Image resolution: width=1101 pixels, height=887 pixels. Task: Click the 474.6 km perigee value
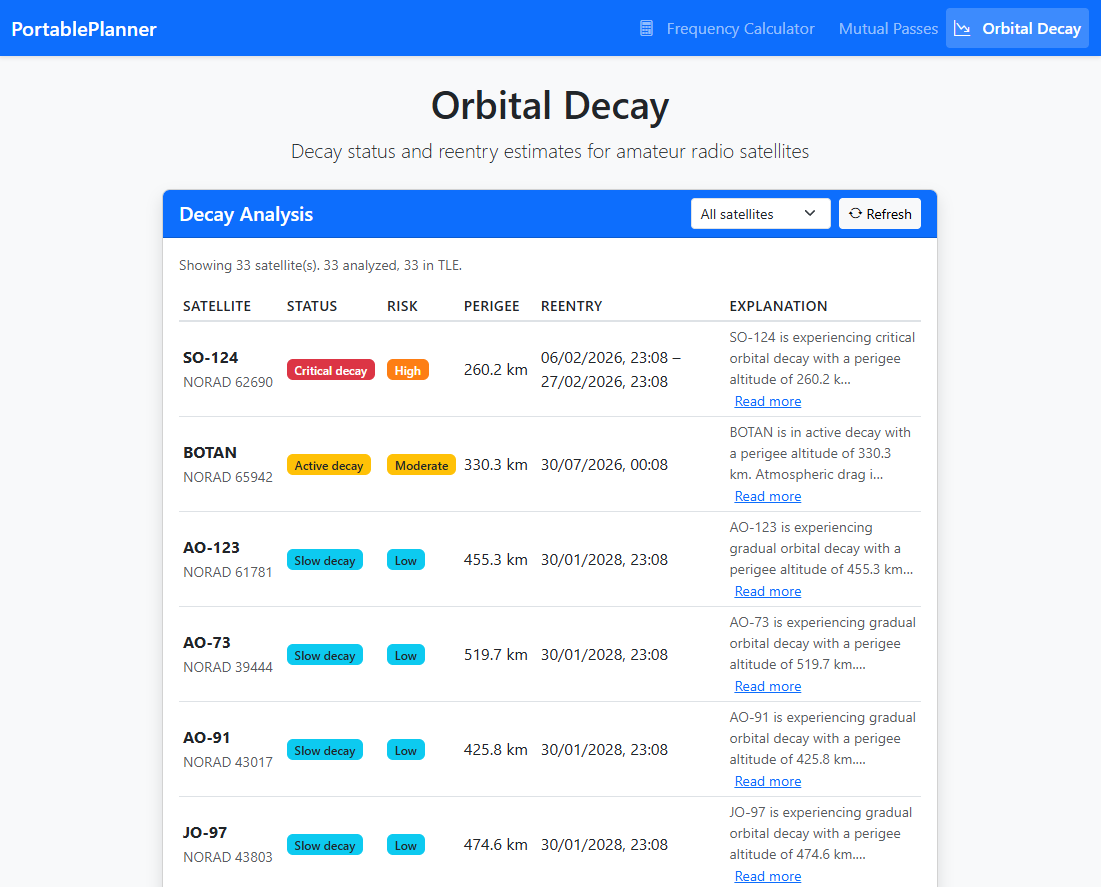click(495, 843)
